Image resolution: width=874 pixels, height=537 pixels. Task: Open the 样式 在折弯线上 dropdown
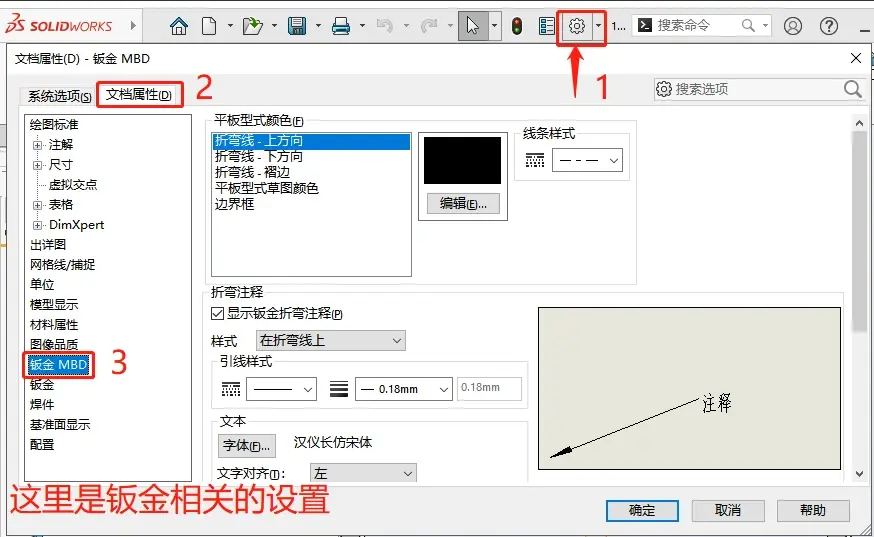coord(331,340)
